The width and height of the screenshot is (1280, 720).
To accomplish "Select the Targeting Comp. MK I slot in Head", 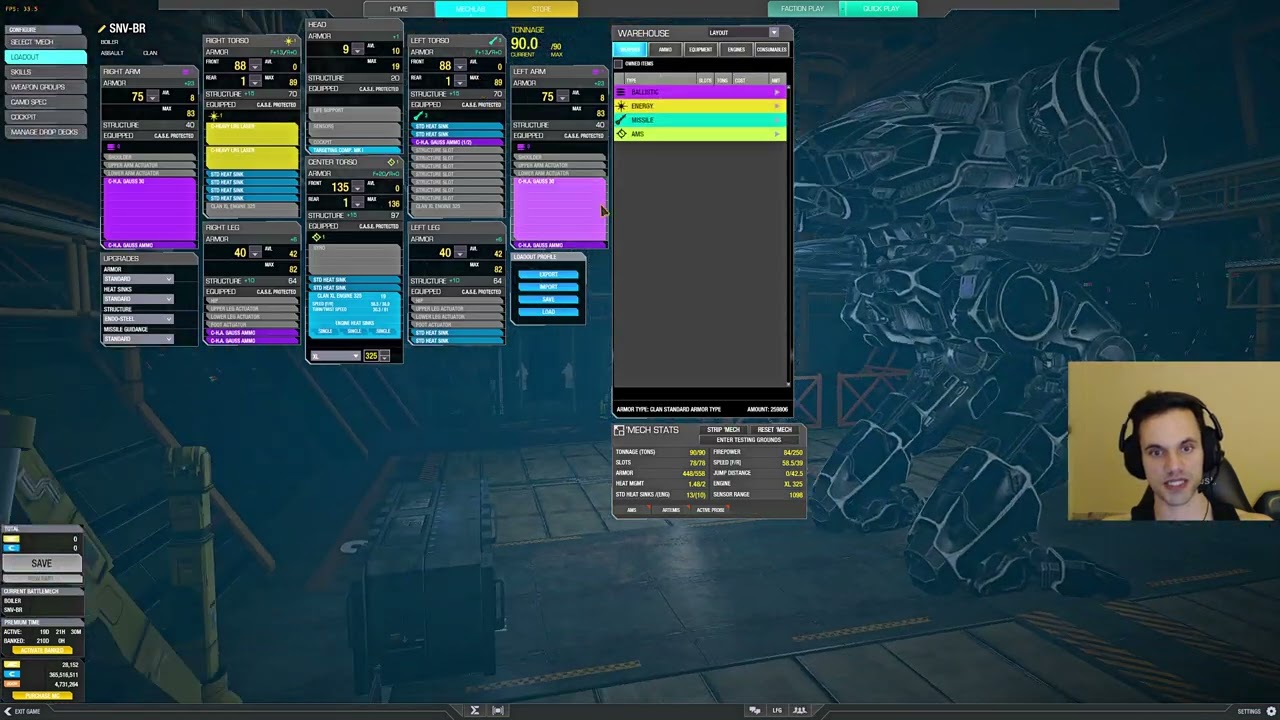I will tap(353, 150).
